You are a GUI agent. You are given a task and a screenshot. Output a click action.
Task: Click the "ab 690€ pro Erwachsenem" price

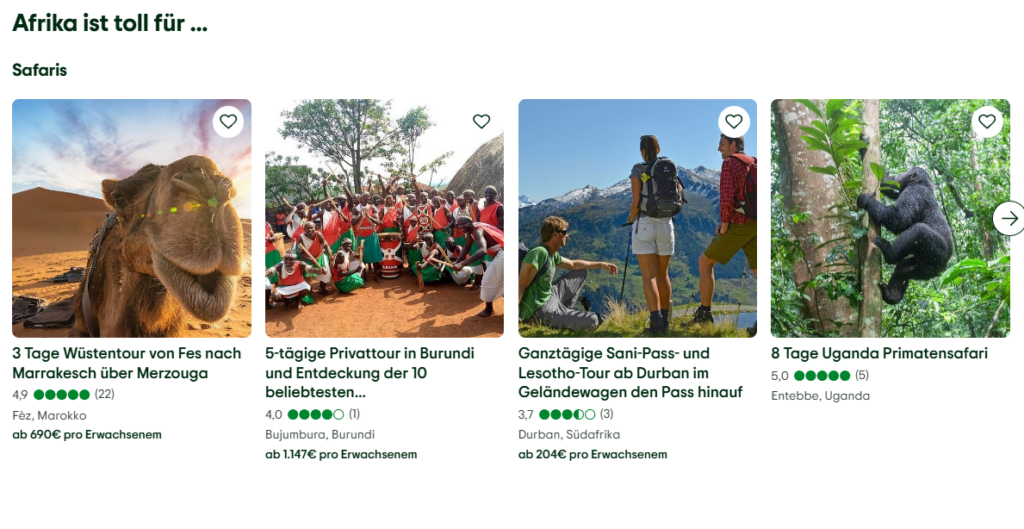[87, 435]
